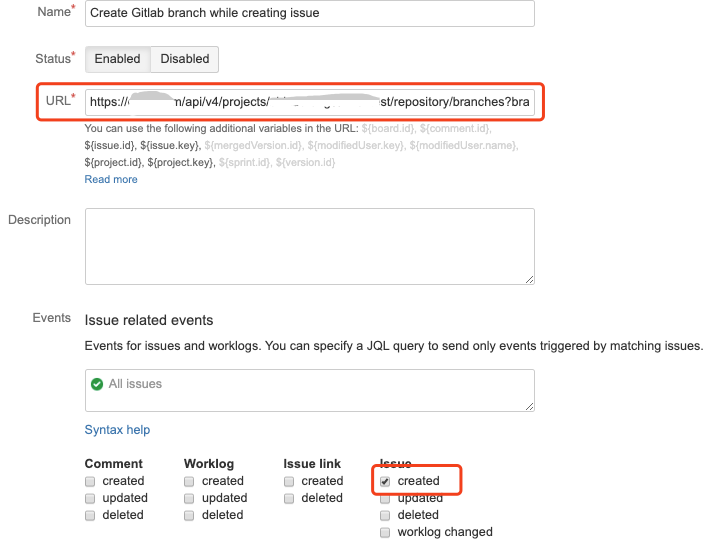Image resolution: width=728 pixels, height=559 pixels.
Task: Toggle Issue worklog changed checkbox
Action: tap(386, 532)
